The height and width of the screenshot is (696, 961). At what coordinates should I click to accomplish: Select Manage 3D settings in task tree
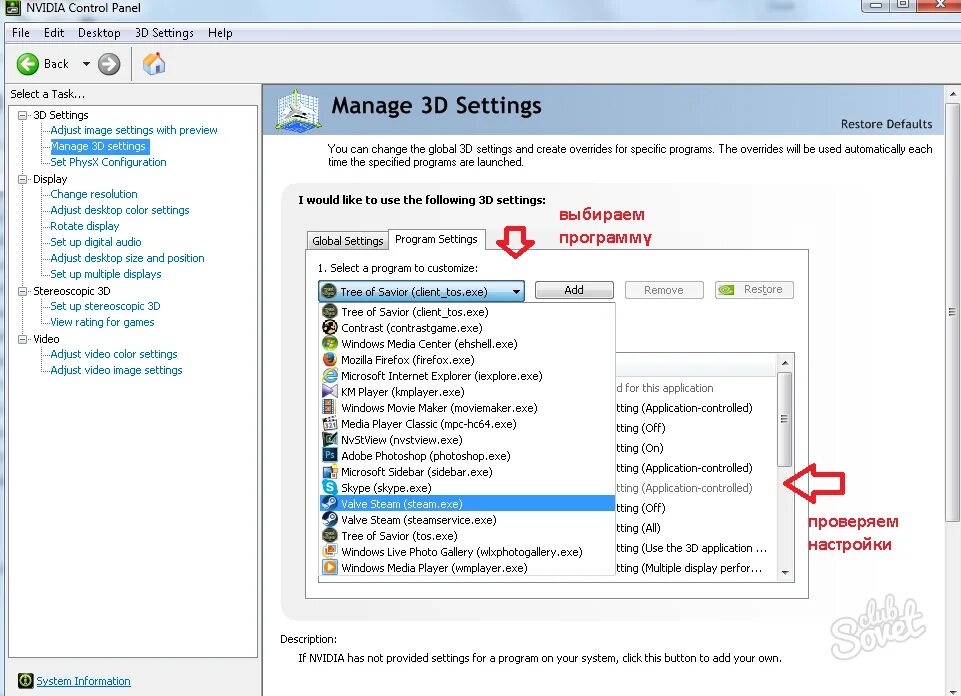[x=98, y=146]
